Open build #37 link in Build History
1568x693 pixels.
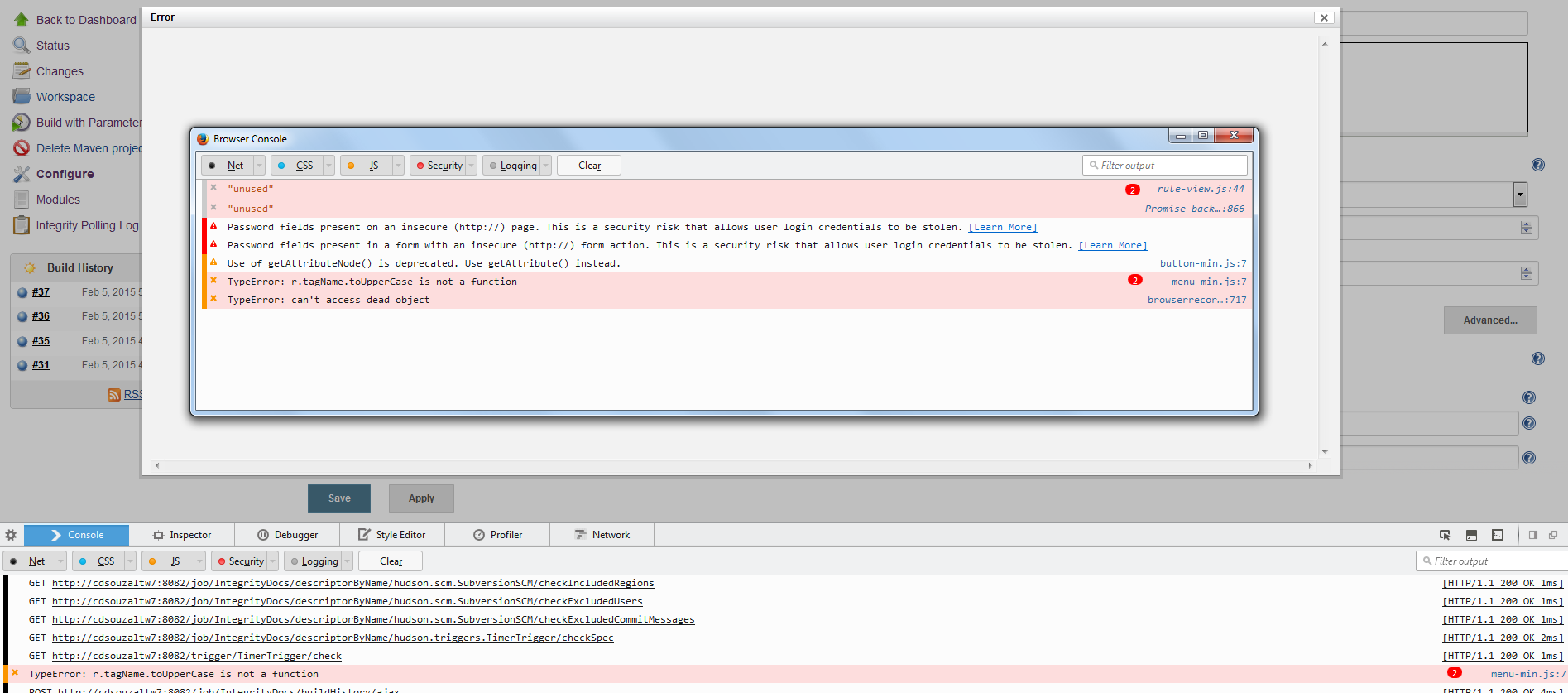tap(41, 292)
